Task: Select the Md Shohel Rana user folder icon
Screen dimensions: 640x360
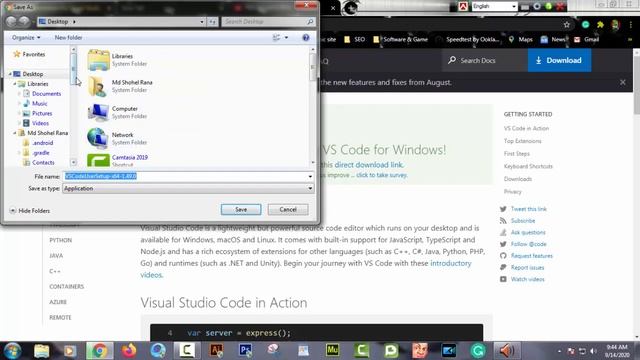Action: [x=98, y=86]
